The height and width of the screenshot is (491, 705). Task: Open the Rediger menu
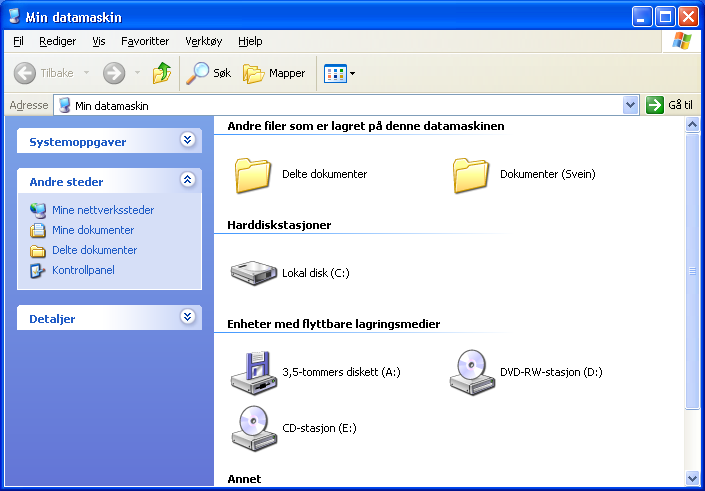click(x=58, y=41)
